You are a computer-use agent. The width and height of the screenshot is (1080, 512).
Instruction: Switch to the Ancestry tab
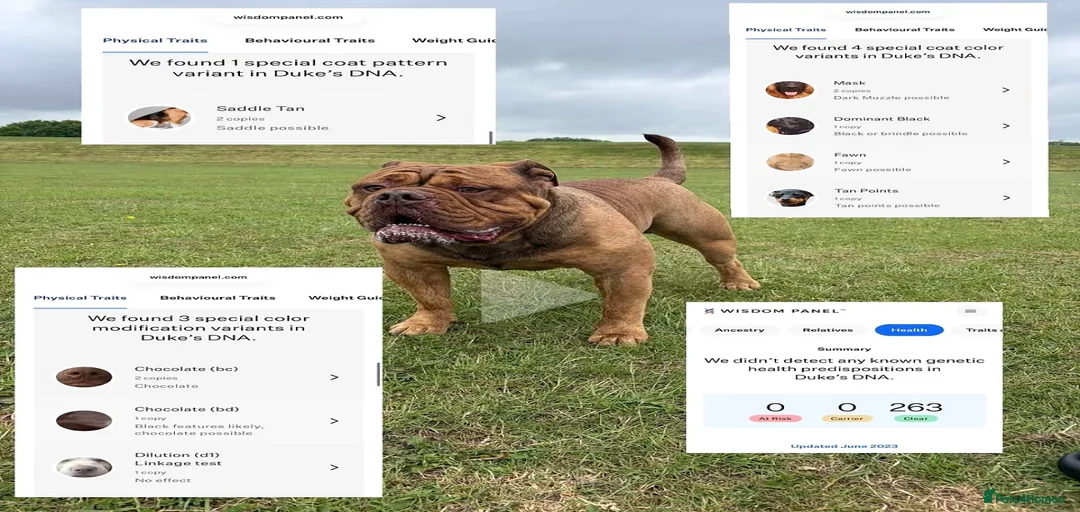tap(740, 330)
